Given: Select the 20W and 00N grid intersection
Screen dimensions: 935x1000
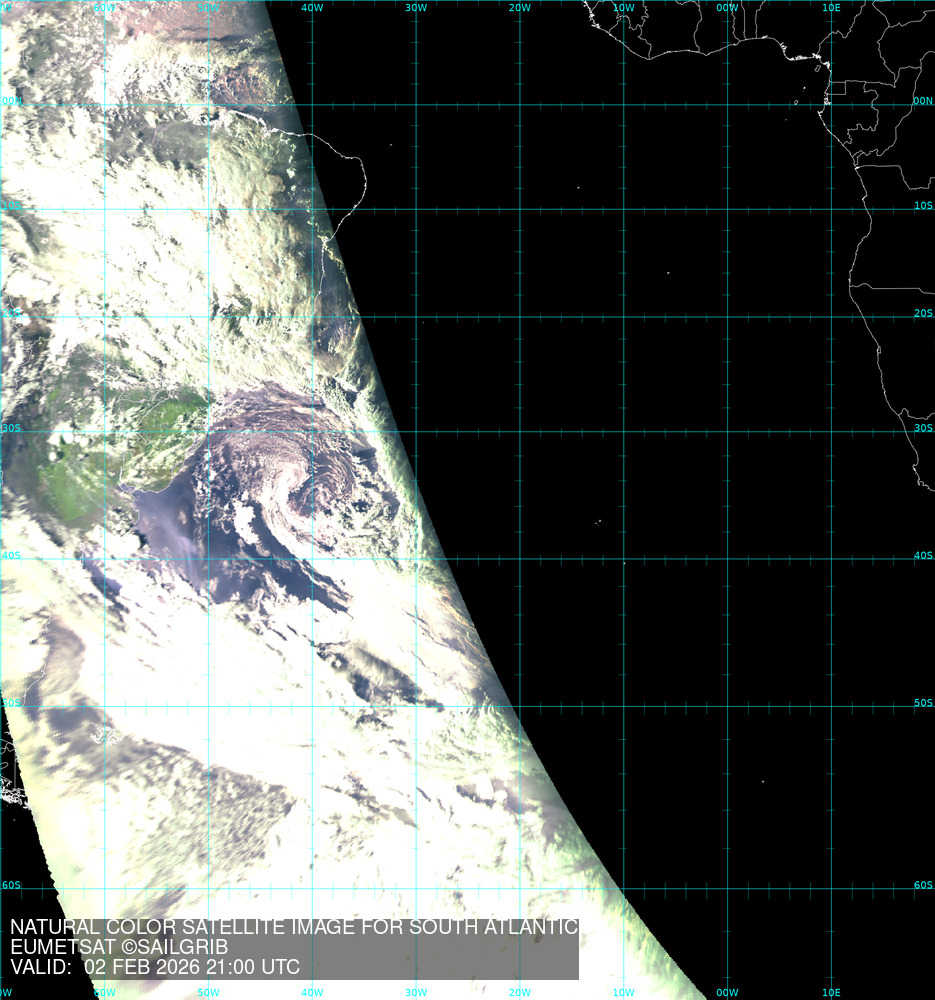Looking at the screenshot, I should [x=520, y=104].
